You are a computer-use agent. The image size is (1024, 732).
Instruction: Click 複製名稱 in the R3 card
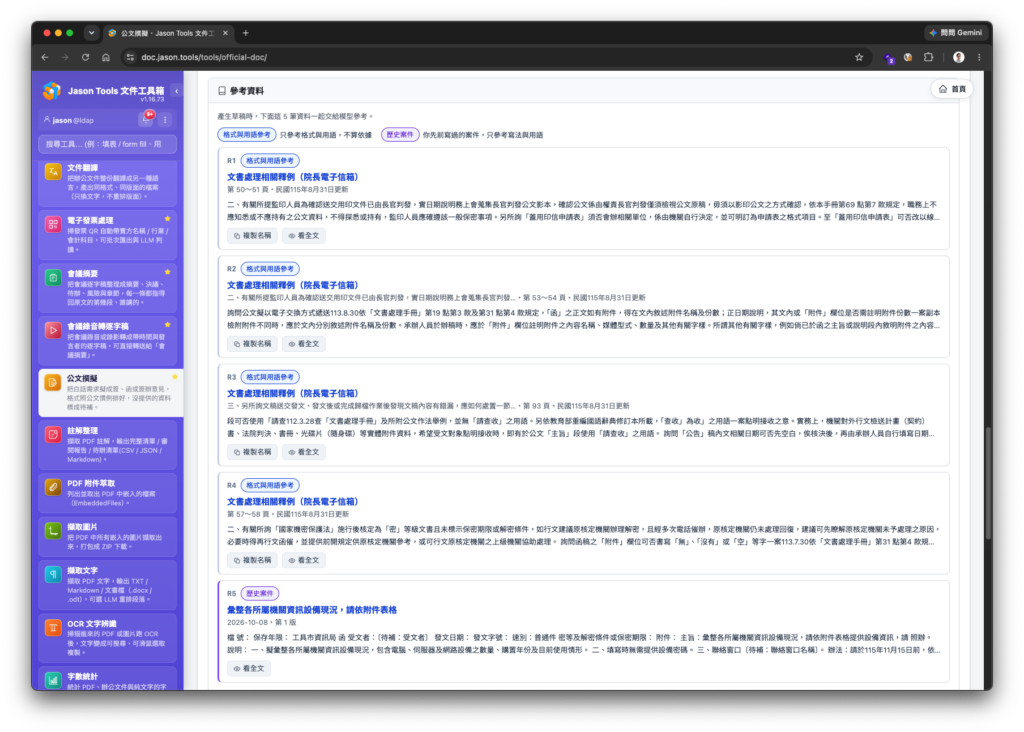[x=252, y=452]
